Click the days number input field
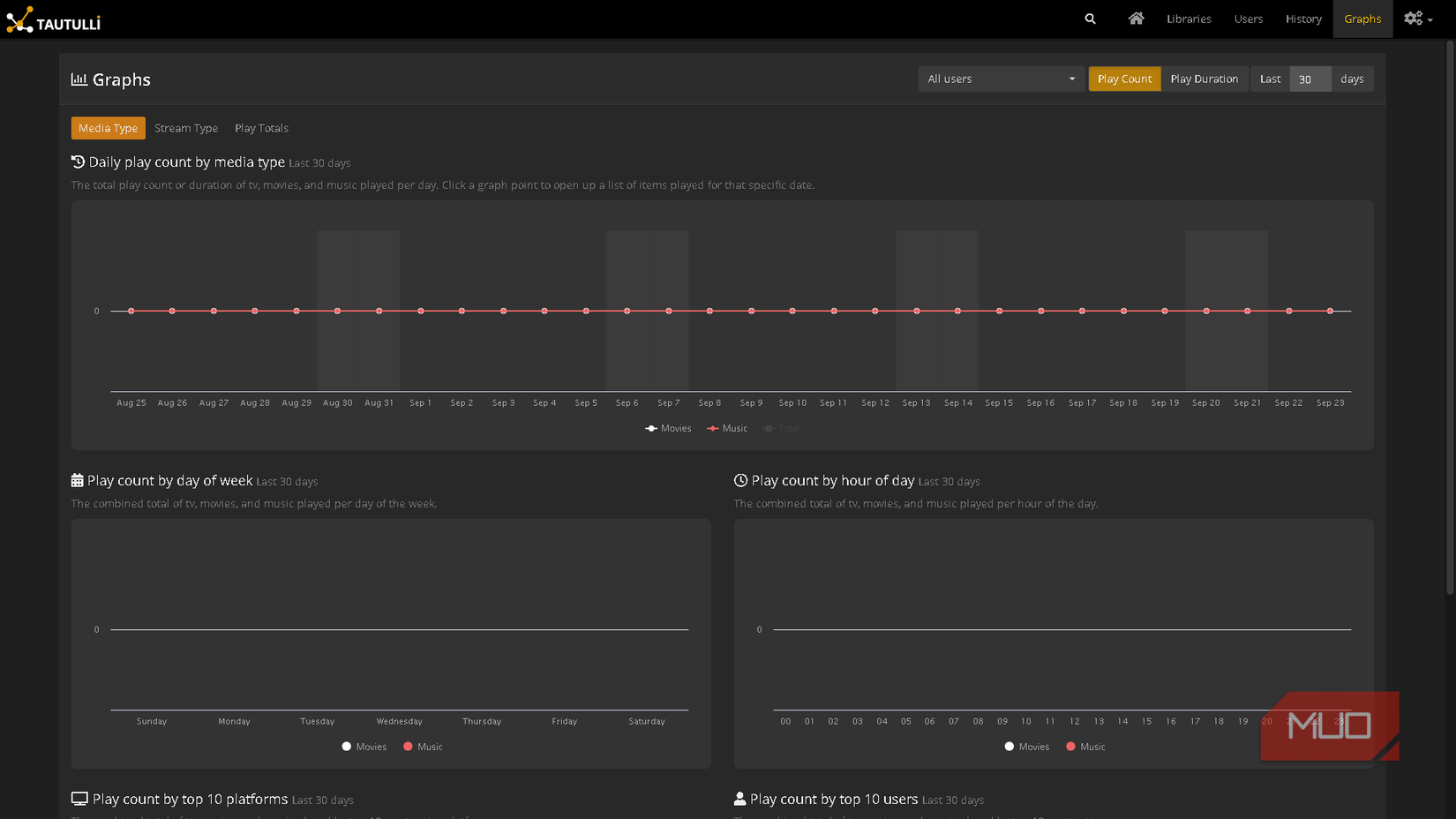Screen dimensions: 1456x819 1310,79
